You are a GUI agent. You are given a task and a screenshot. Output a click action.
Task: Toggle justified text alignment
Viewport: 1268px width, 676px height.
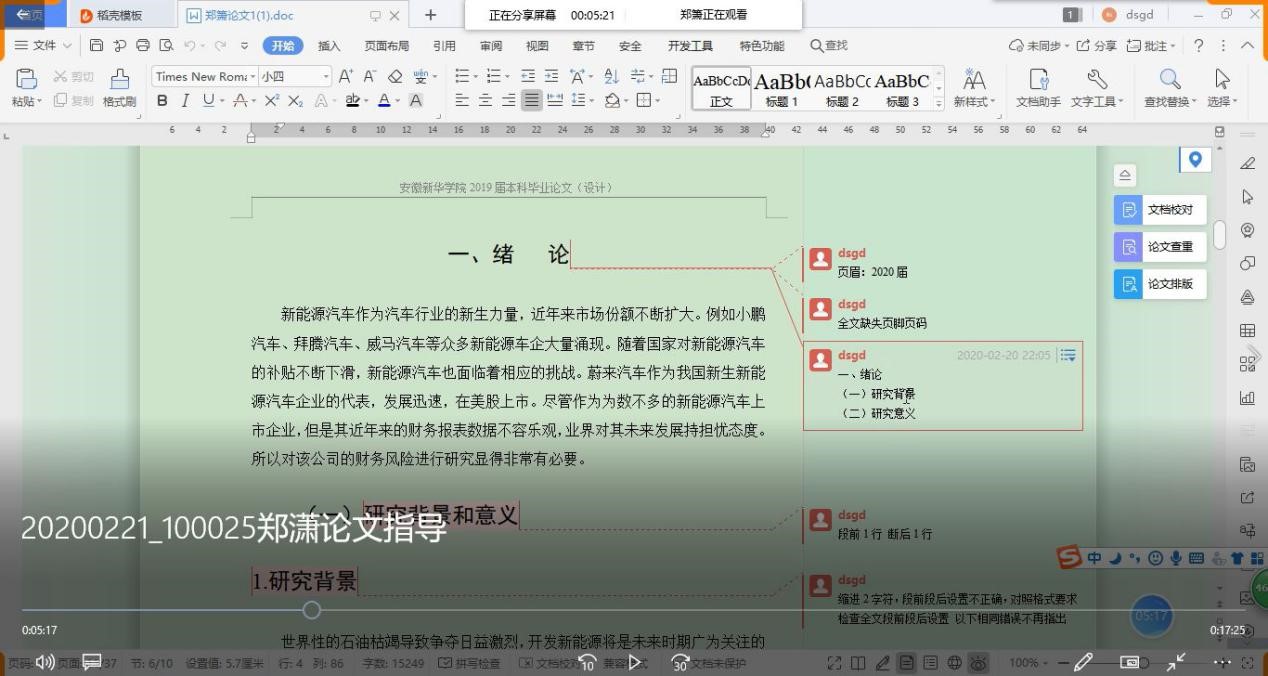pos(531,100)
